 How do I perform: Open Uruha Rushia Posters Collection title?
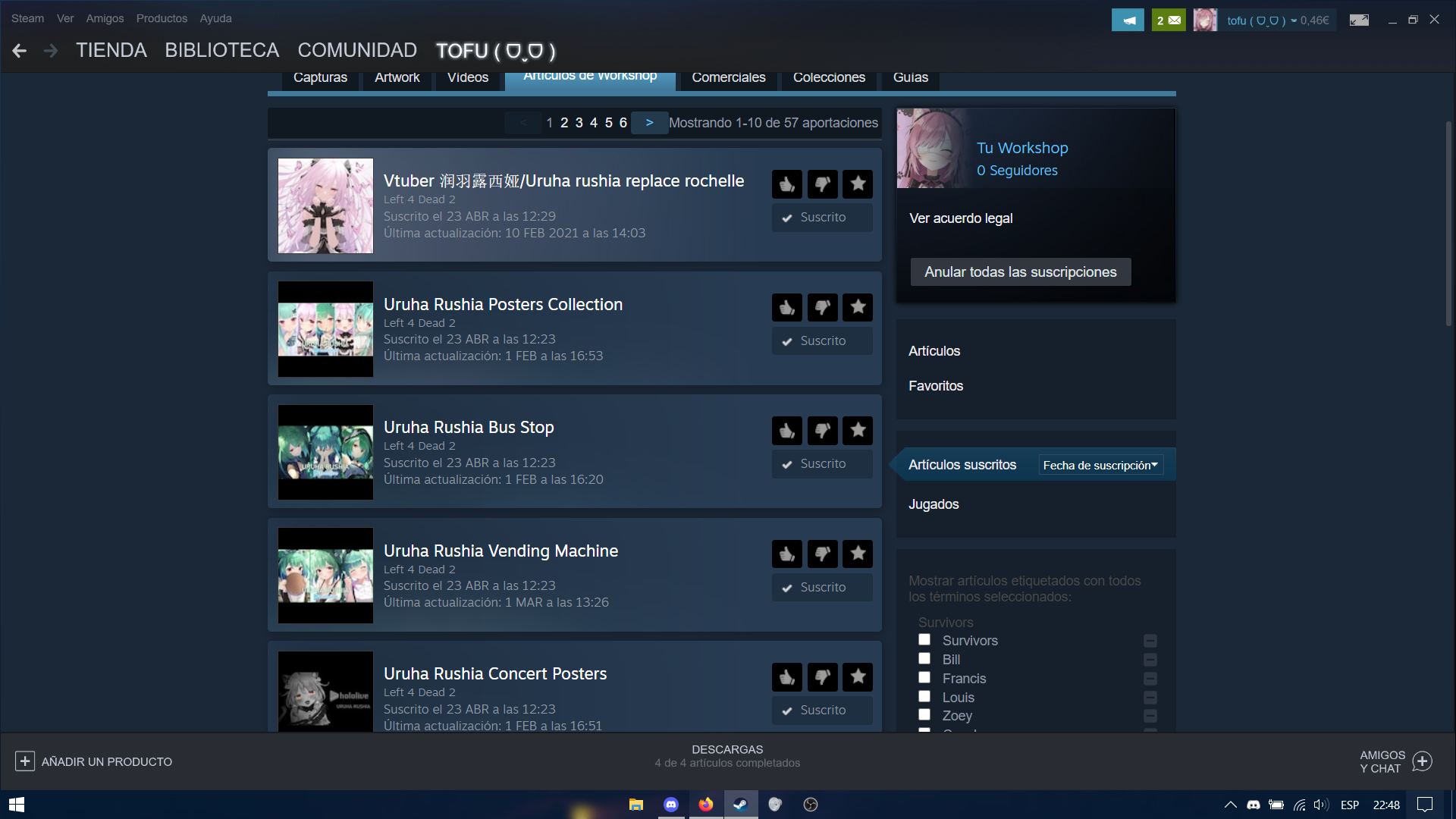pos(503,305)
